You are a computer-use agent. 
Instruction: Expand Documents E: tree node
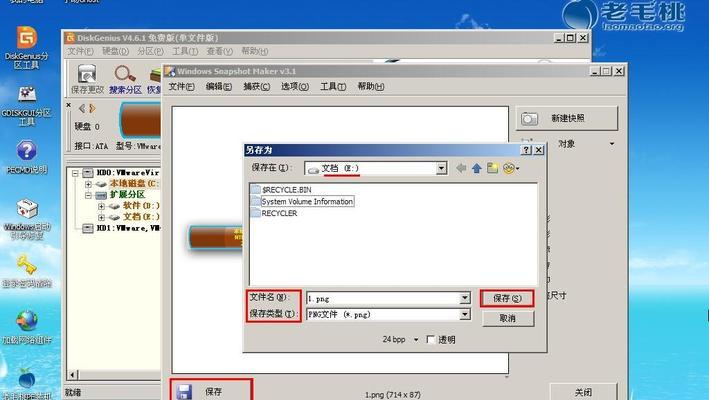(x=101, y=217)
